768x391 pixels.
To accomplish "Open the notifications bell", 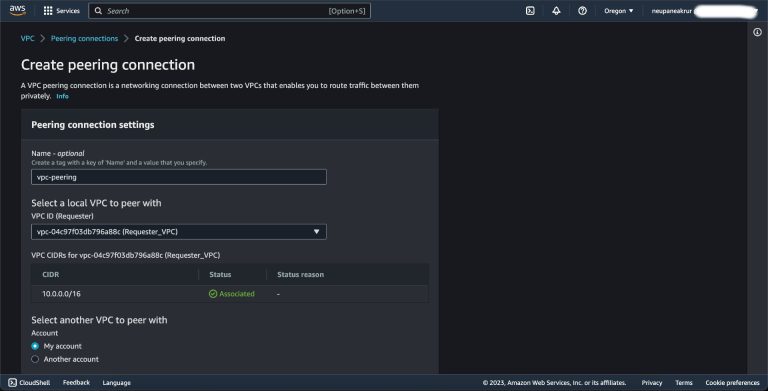I will [556, 11].
